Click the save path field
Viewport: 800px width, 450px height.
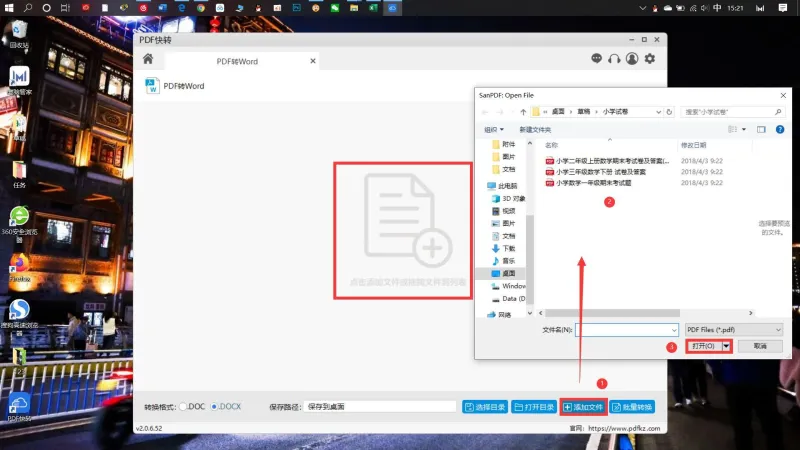click(x=380, y=407)
